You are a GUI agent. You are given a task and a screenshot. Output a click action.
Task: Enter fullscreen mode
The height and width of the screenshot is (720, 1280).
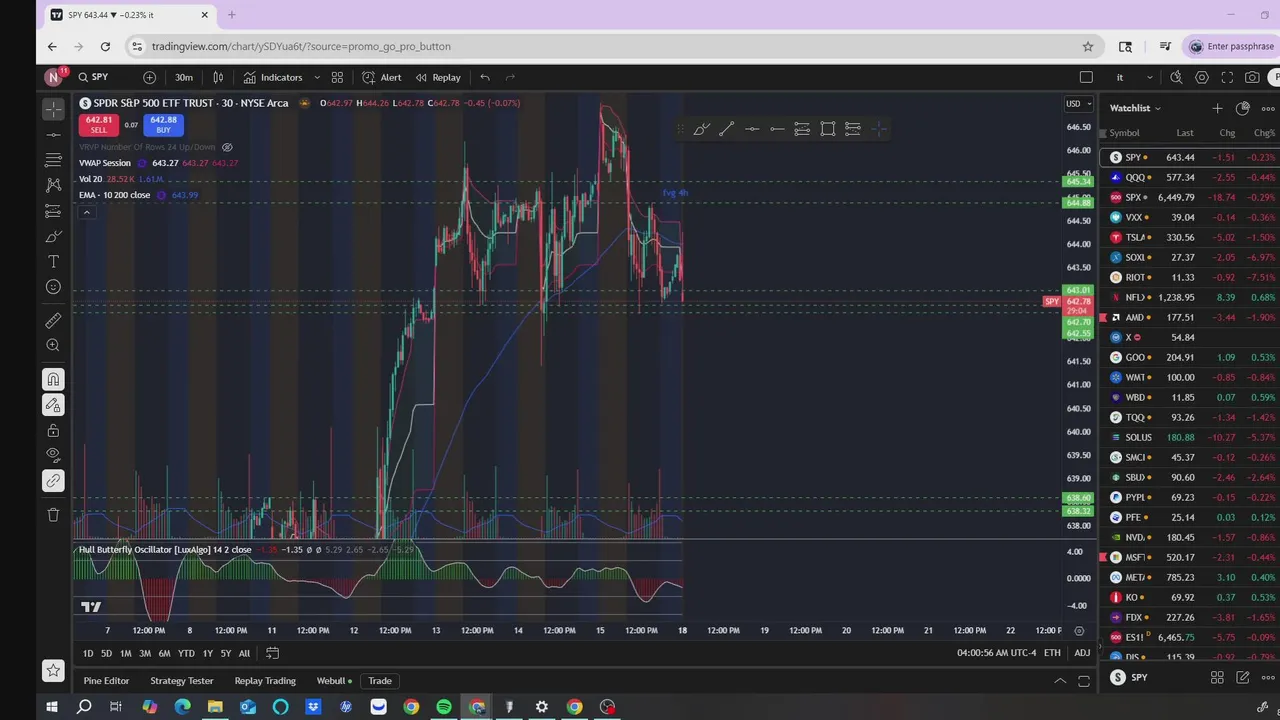click(1227, 77)
